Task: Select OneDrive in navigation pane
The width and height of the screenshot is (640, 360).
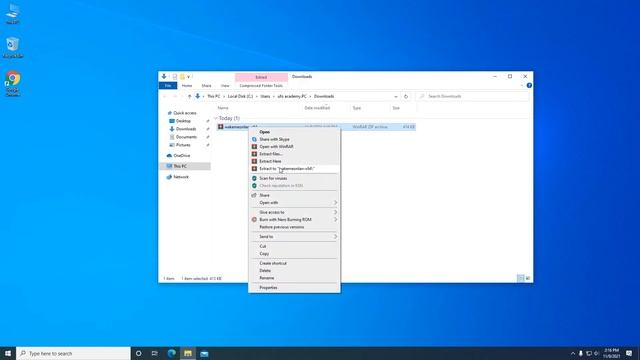Action: (x=182, y=156)
